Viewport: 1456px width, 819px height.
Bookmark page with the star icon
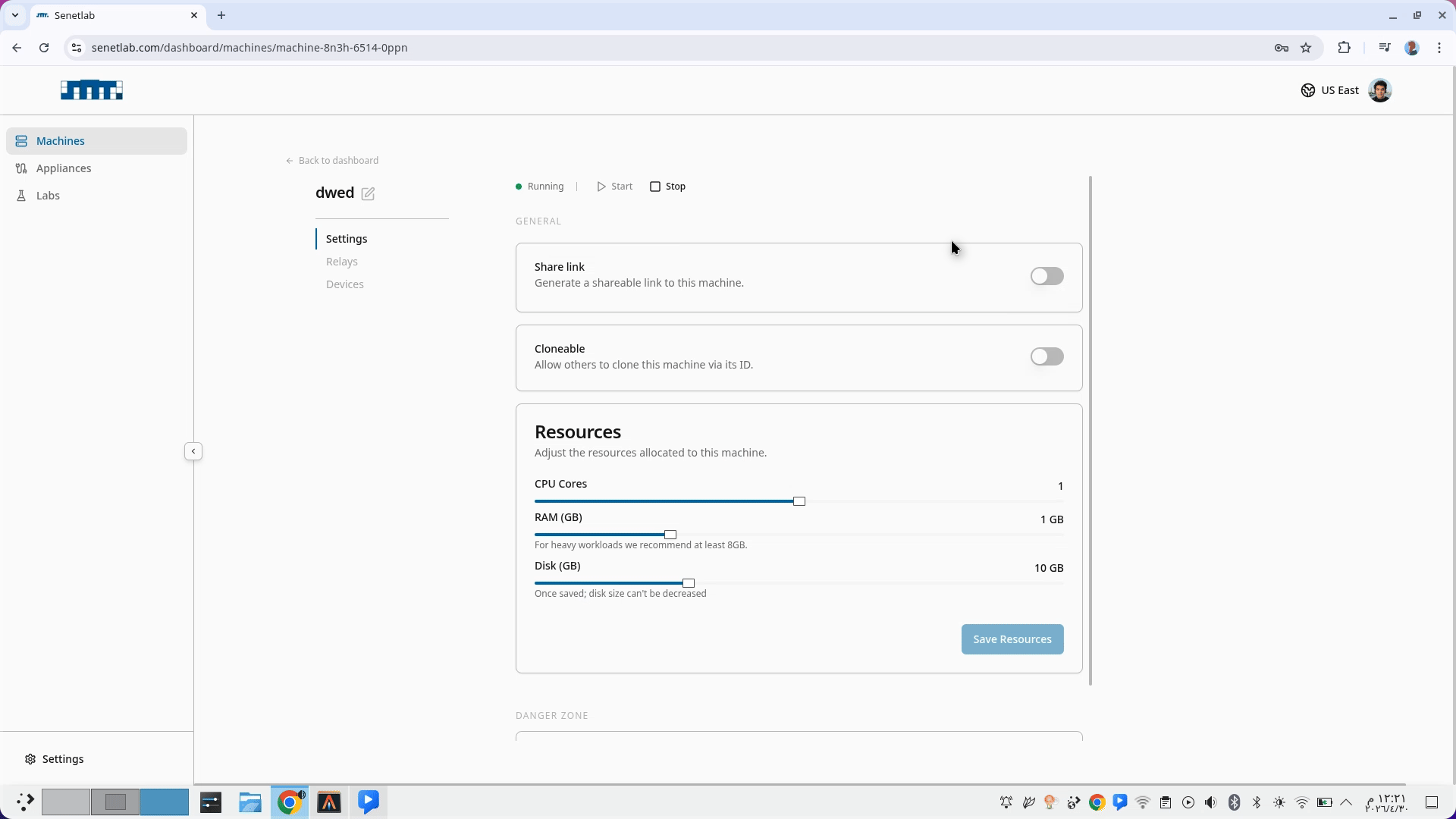(x=1306, y=48)
